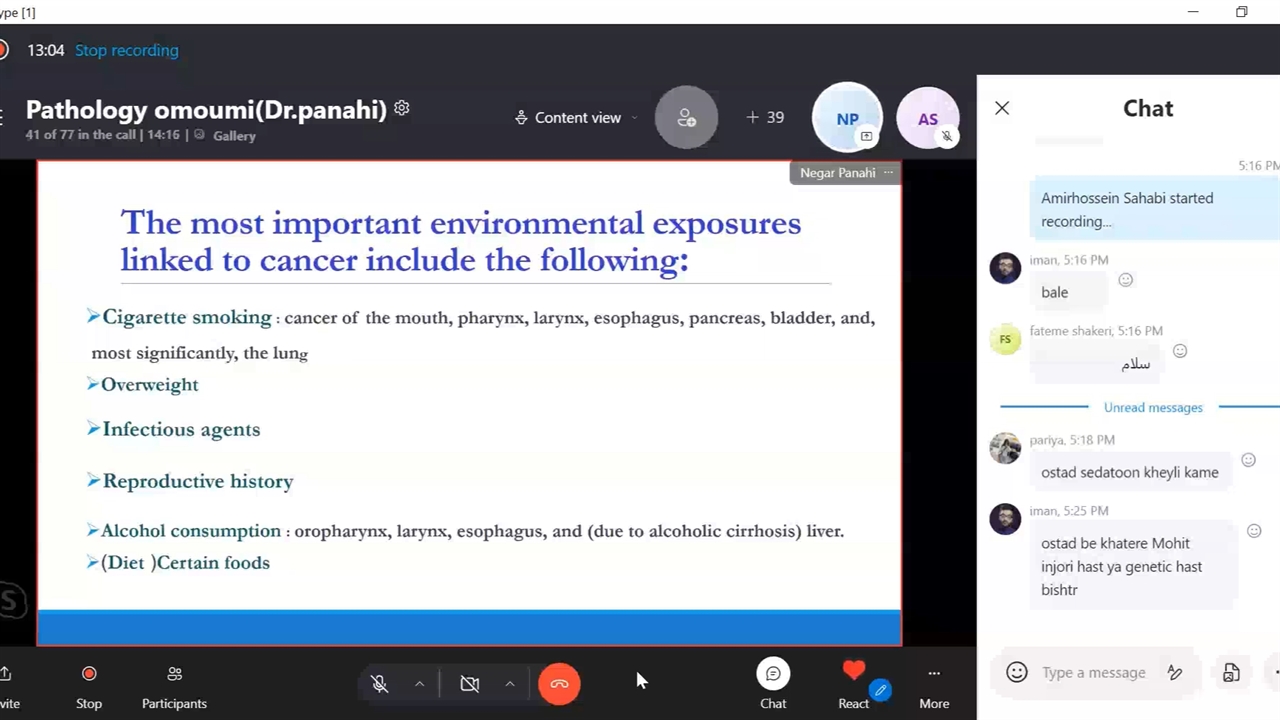Click the Type a message field
Image resolution: width=1280 pixels, height=720 pixels.
point(1093,673)
